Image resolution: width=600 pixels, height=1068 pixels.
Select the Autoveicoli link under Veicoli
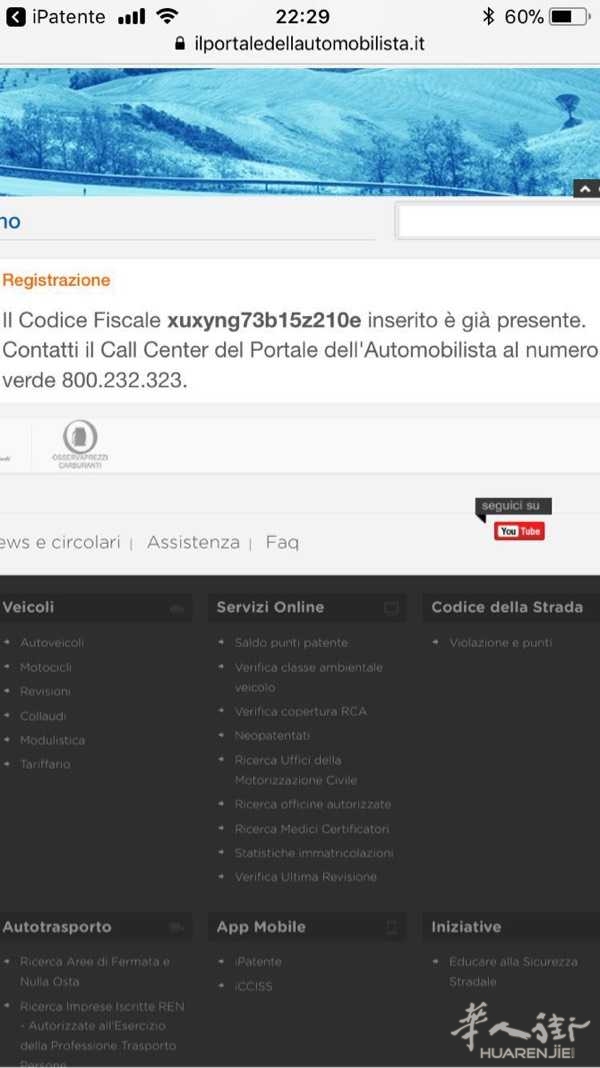(52, 643)
